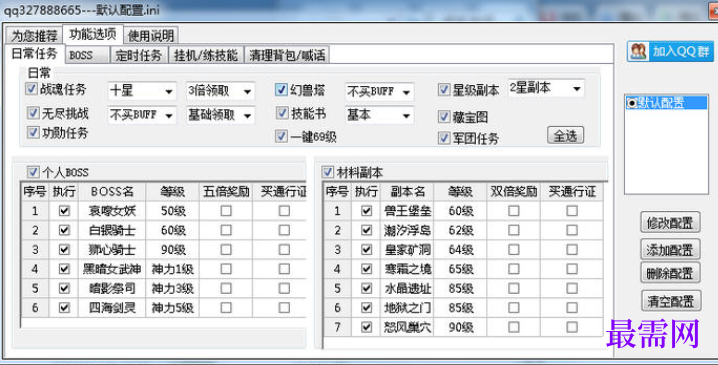Open the 不买BUFF dropdown for 无尽挑战
The image size is (718, 365).
[x=141, y=115]
